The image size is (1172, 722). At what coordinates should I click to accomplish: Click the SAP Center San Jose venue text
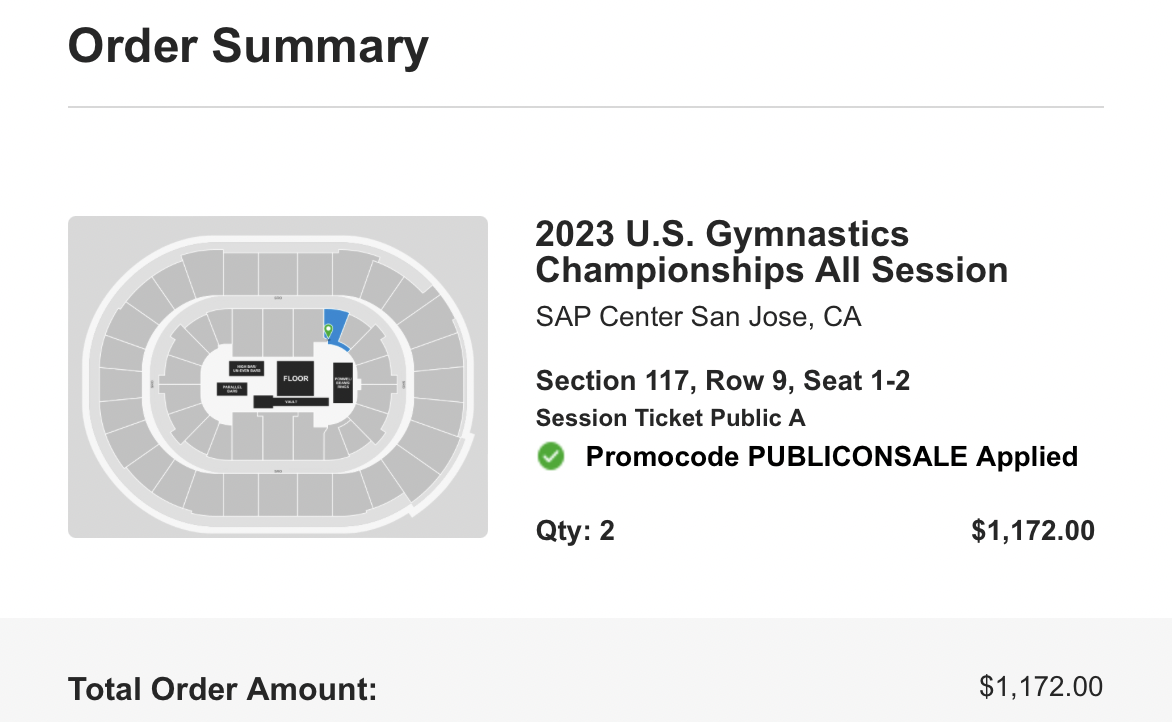(698, 317)
